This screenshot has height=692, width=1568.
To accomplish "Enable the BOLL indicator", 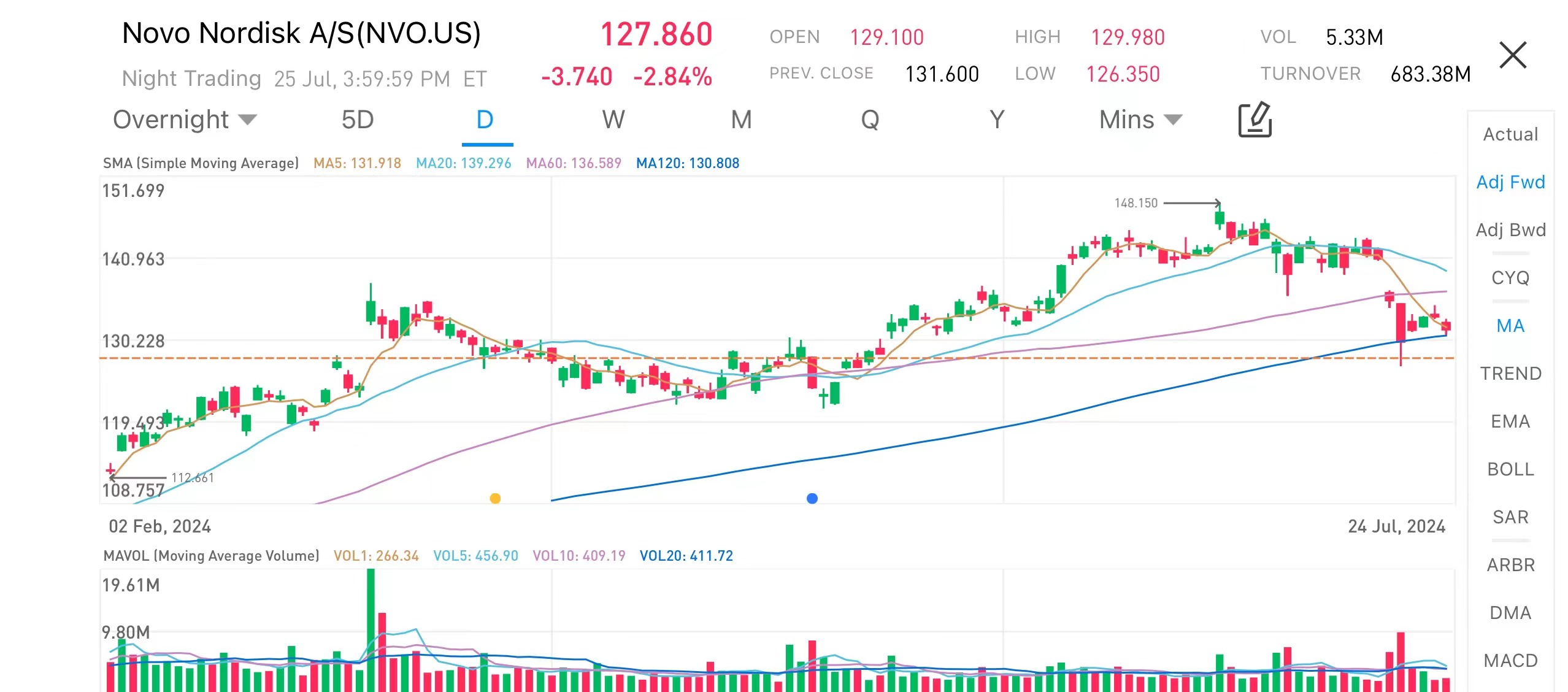I will [1510, 469].
